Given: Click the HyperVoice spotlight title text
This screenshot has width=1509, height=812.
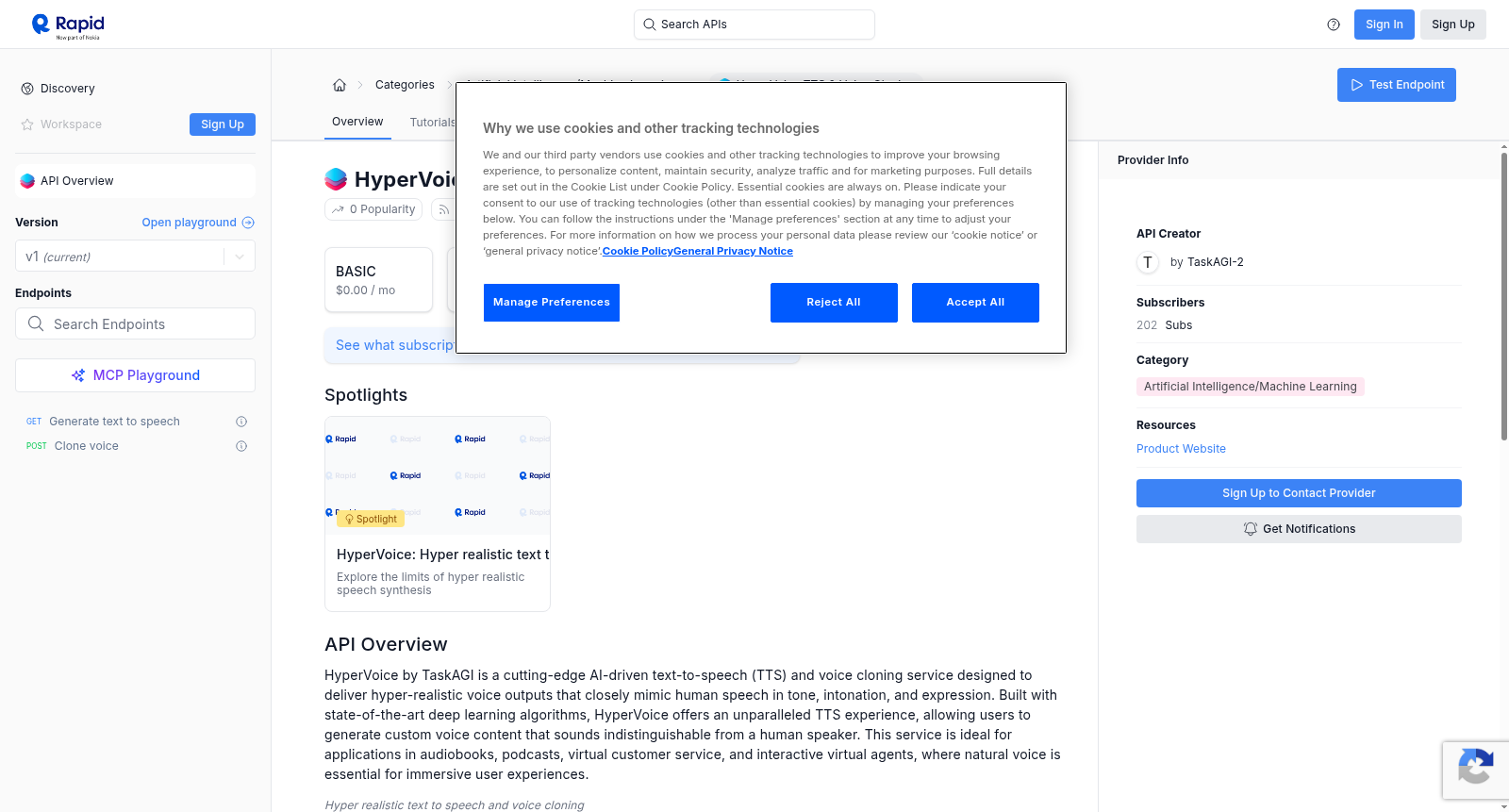Looking at the screenshot, I should point(443,555).
